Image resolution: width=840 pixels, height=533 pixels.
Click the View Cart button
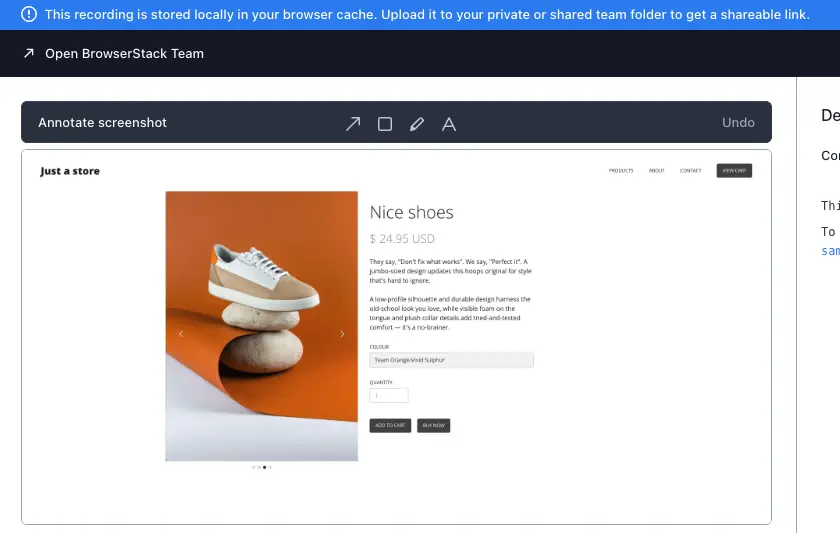(x=734, y=171)
